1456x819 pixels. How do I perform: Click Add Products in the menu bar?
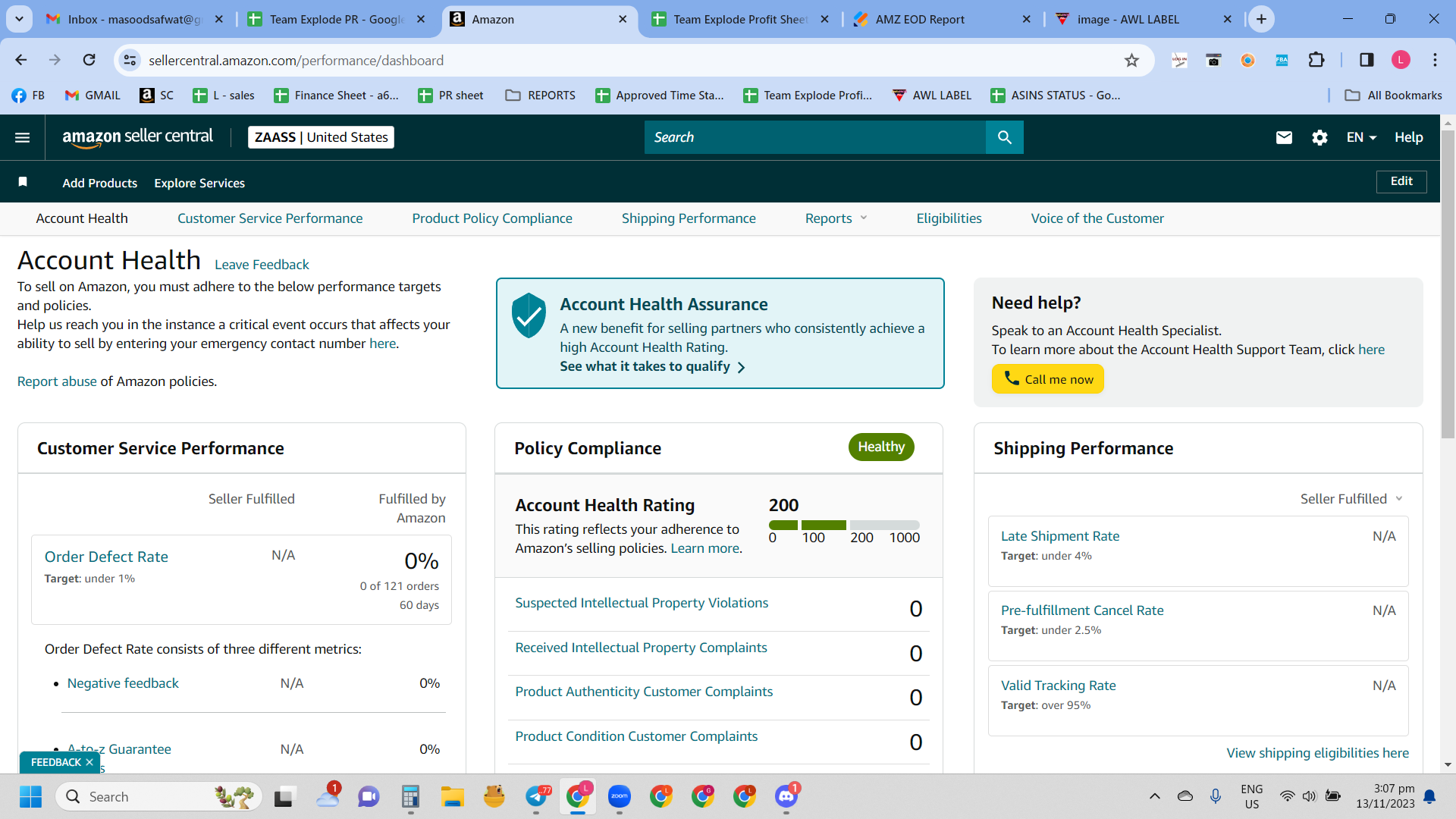click(100, 183)
